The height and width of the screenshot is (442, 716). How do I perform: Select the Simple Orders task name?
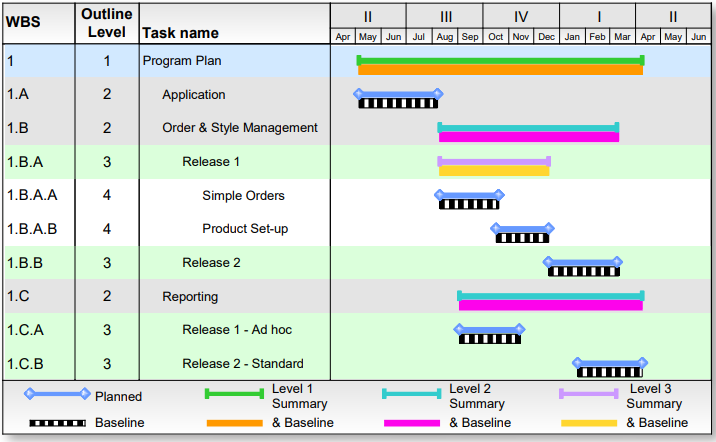click(243, 196)
